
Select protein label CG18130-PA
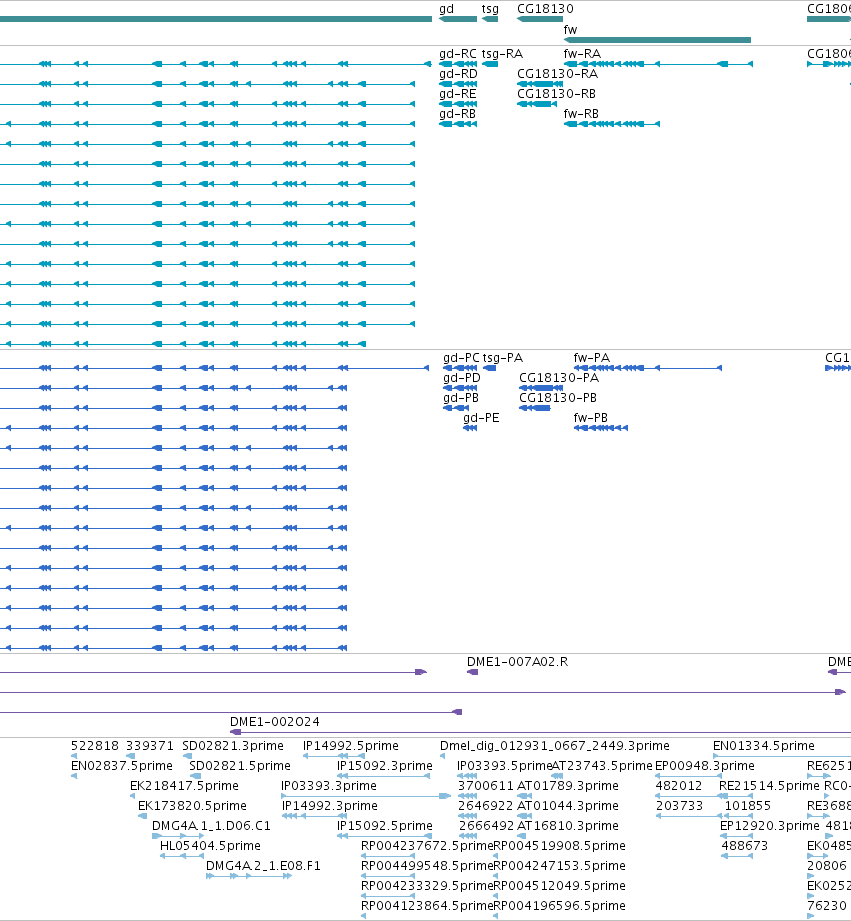(x=559, y=378)
